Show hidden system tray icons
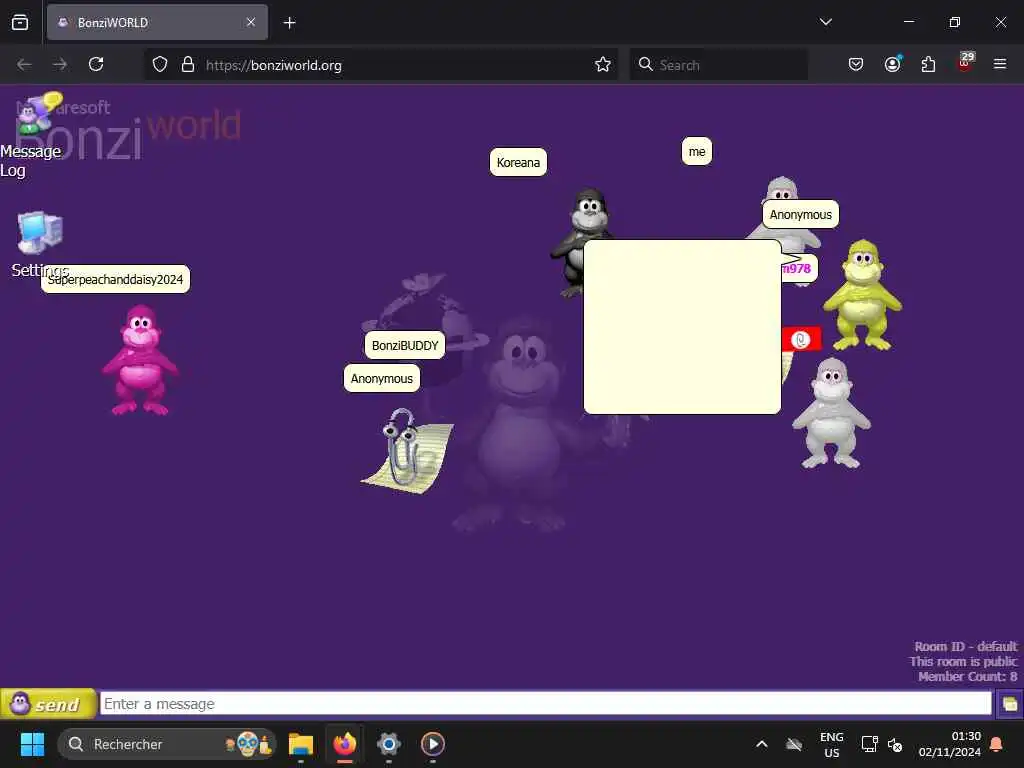 pyautogui.click(x=761, y=744)
